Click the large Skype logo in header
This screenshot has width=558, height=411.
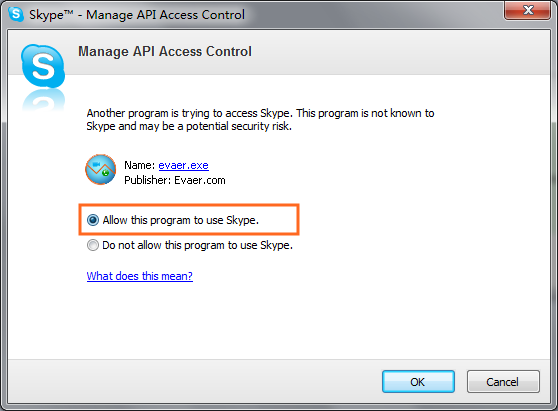(43, 66)
